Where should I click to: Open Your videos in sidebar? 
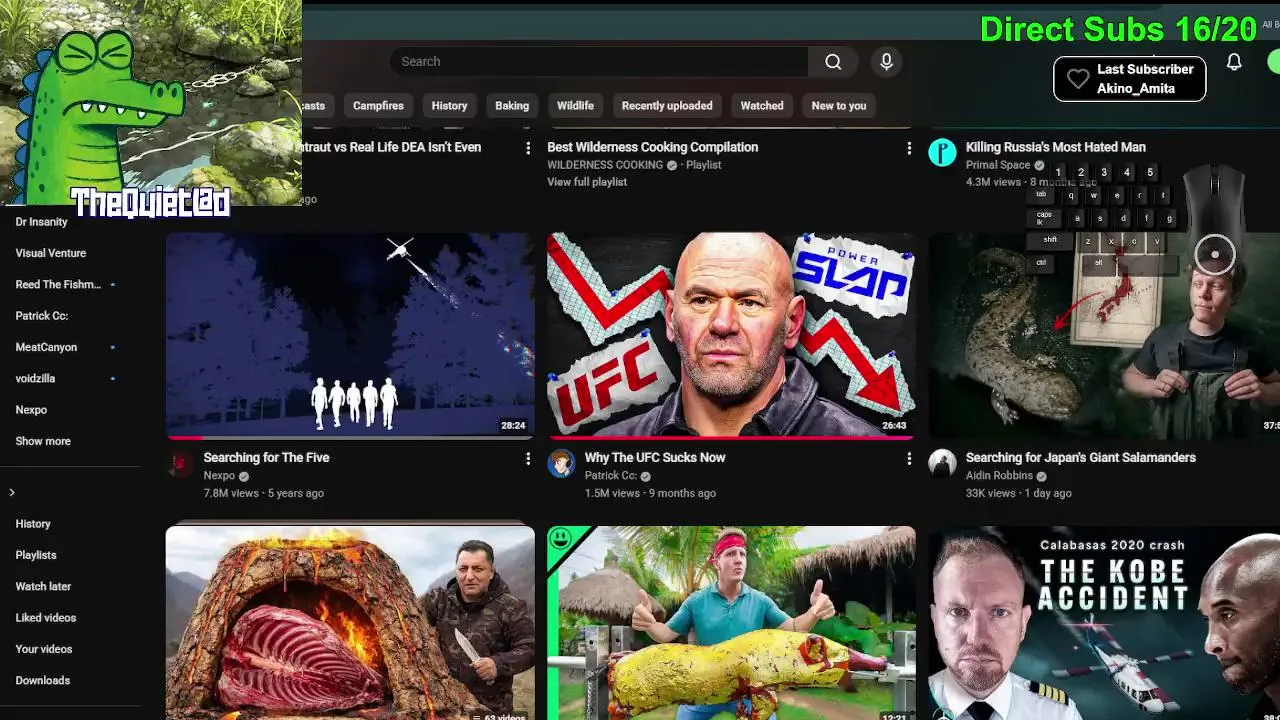[x=44, y=649]
